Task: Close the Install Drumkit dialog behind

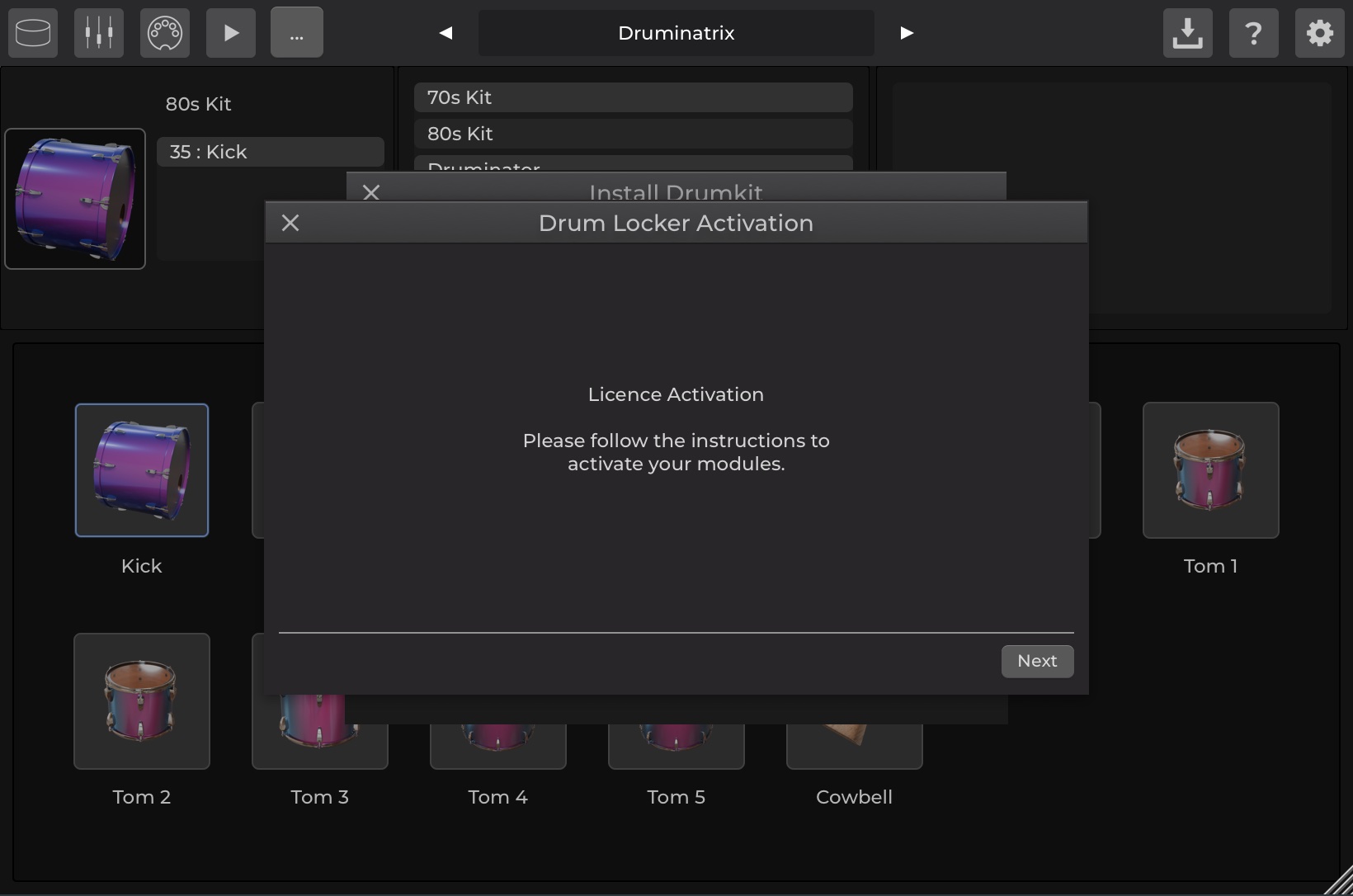Action: tap(371, 191)
